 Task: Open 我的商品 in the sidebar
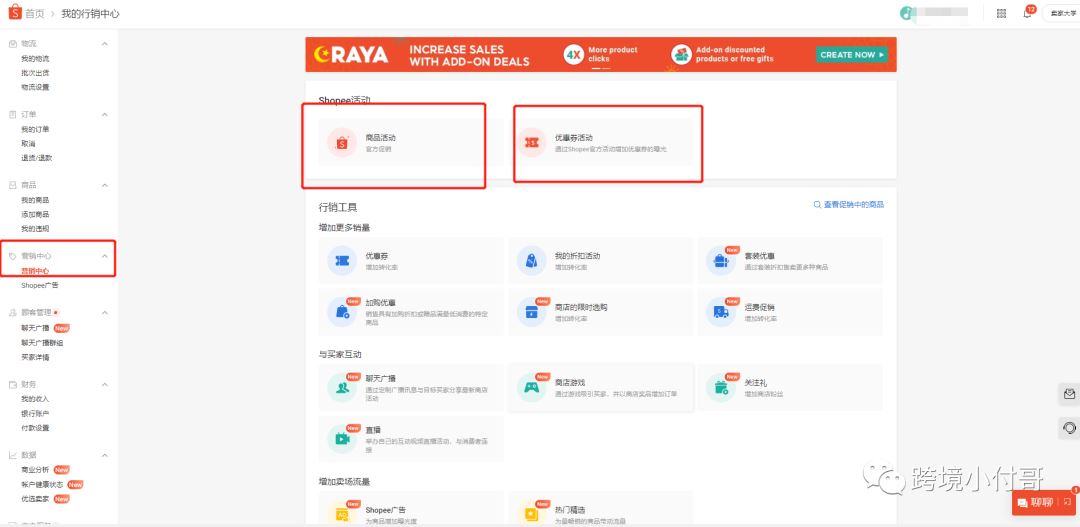35,200
